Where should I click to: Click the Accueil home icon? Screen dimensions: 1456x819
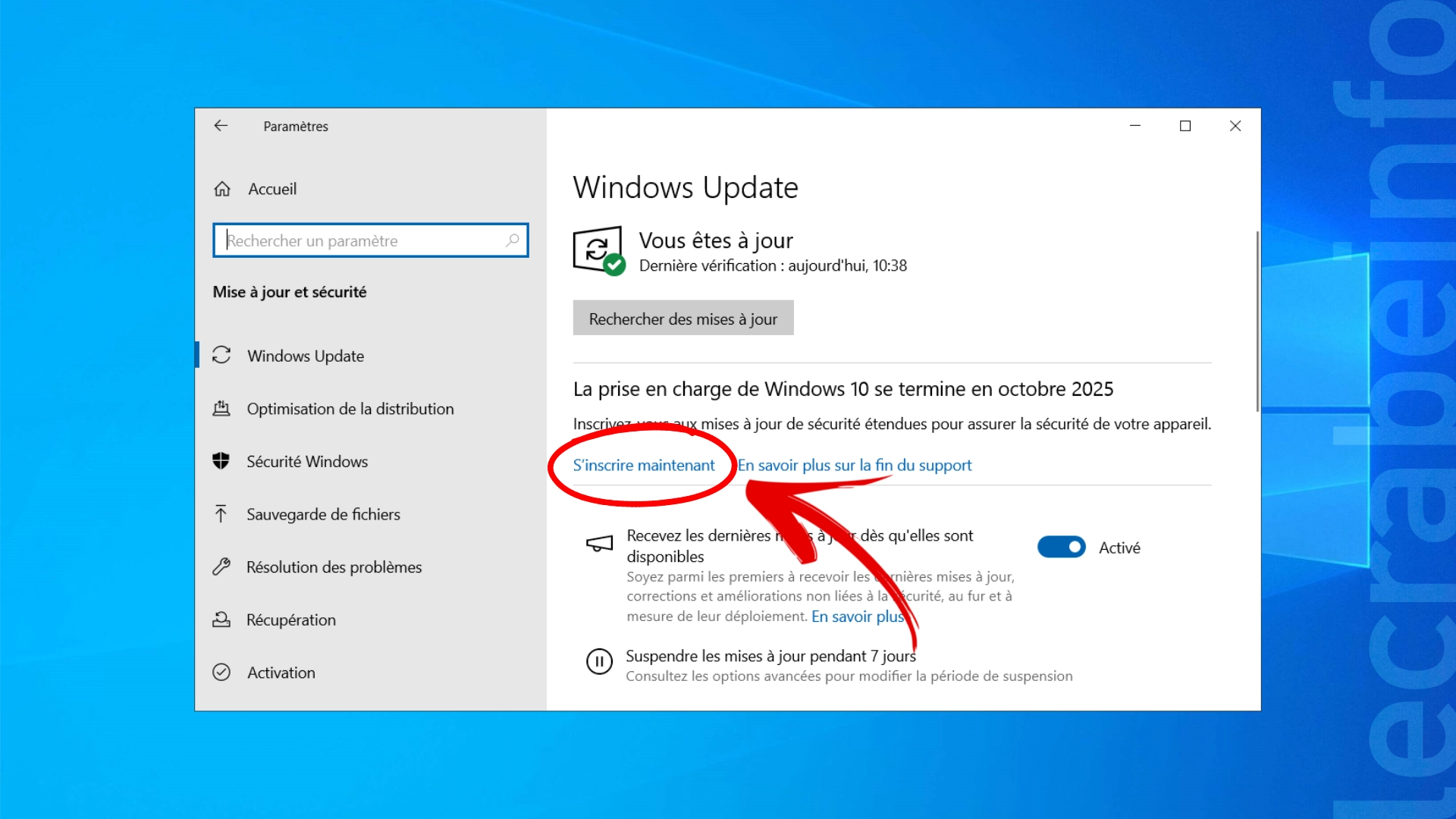pyautogui.click(x=222, y=189)
